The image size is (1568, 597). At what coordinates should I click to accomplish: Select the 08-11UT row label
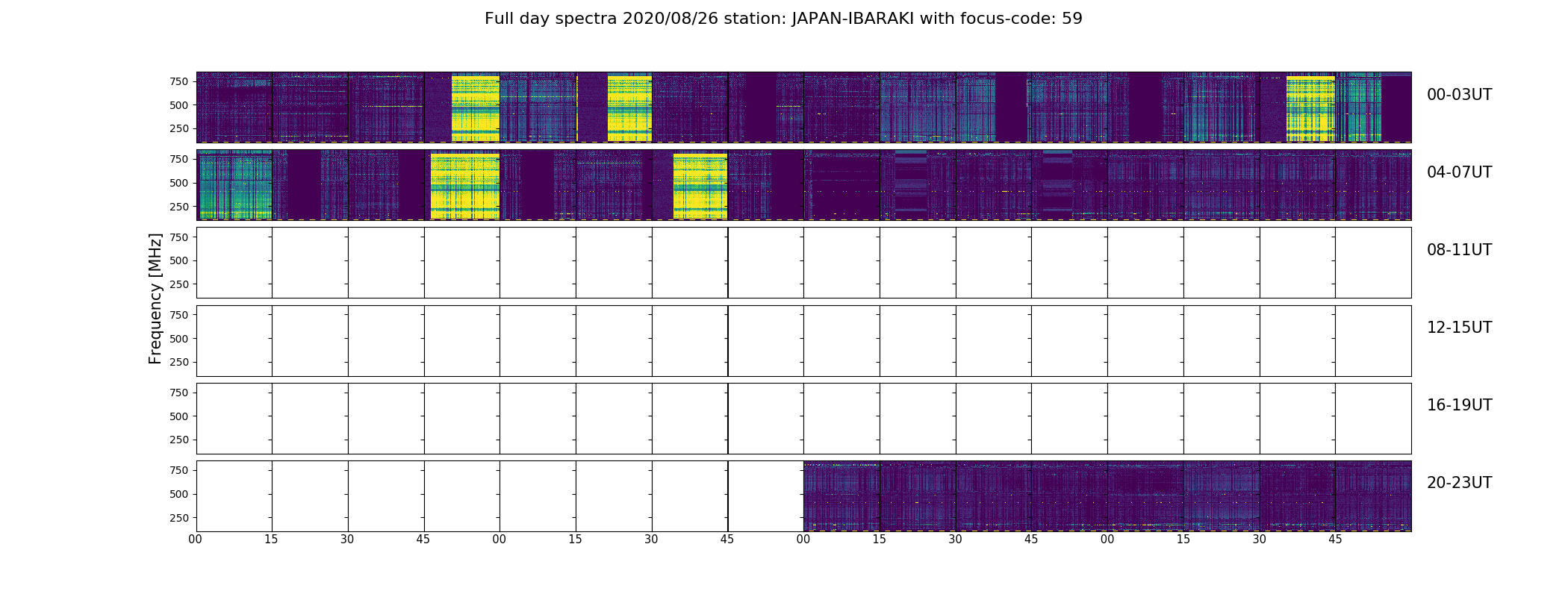coord(1459,250)
